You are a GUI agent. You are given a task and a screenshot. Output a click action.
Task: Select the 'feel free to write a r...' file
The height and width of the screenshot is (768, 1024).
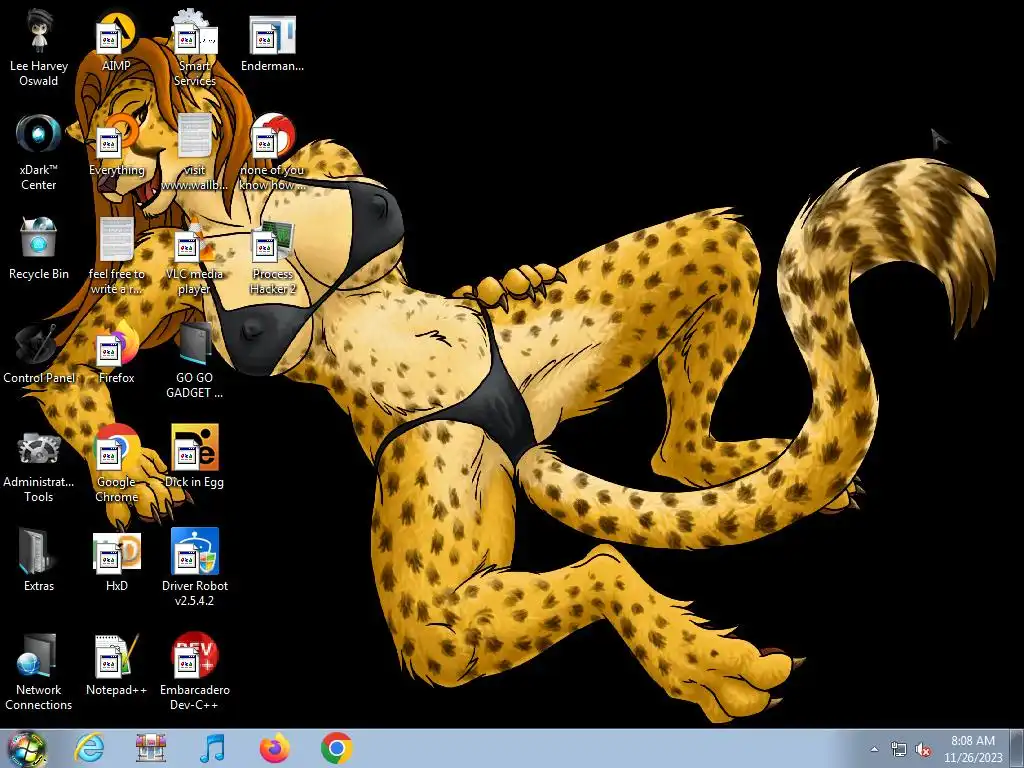(117, 256)
